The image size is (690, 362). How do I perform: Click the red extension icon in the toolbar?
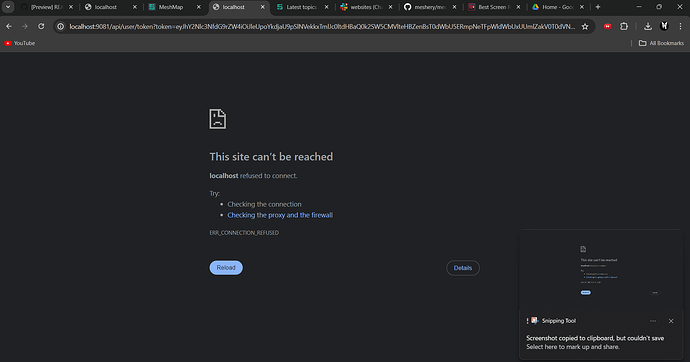click(x=607, y=26)
